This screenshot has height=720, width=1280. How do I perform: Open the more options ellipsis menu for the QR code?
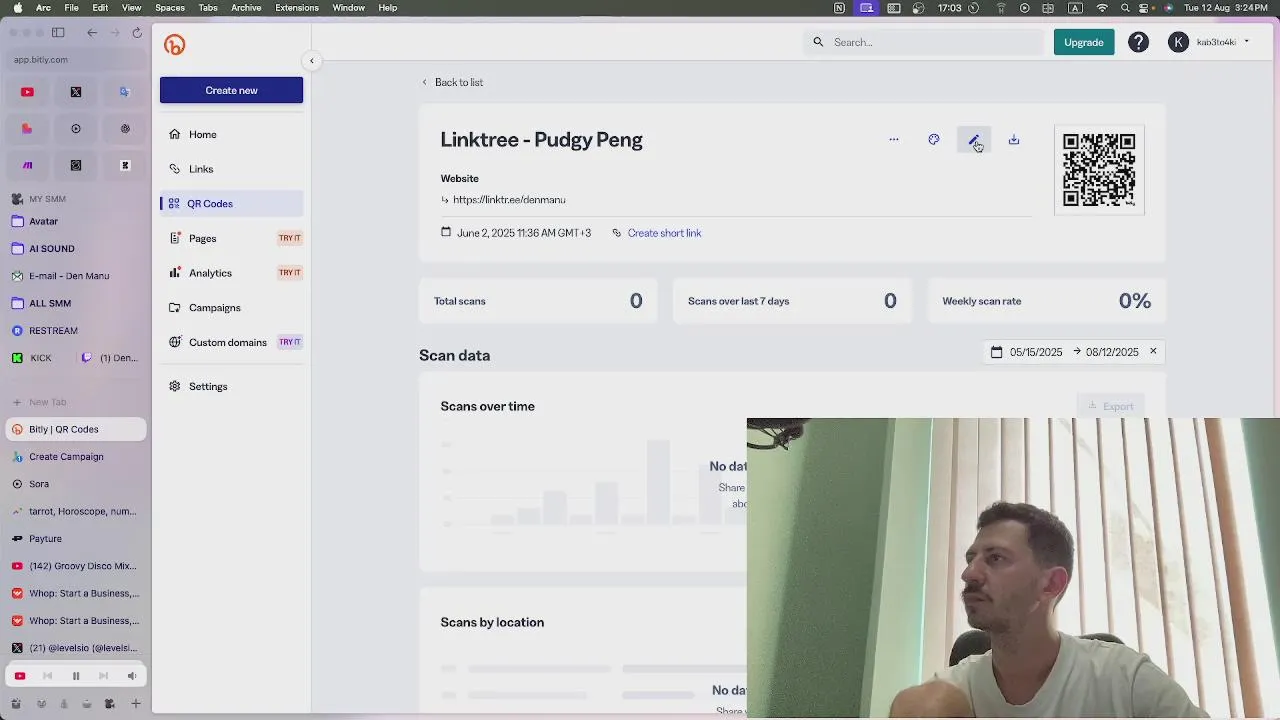point(894,140)
